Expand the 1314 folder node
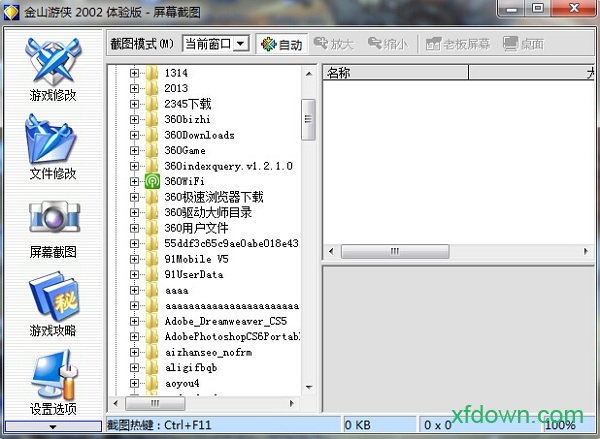The width and height of the screenshot is (600, 439). (x=134, y=73)
